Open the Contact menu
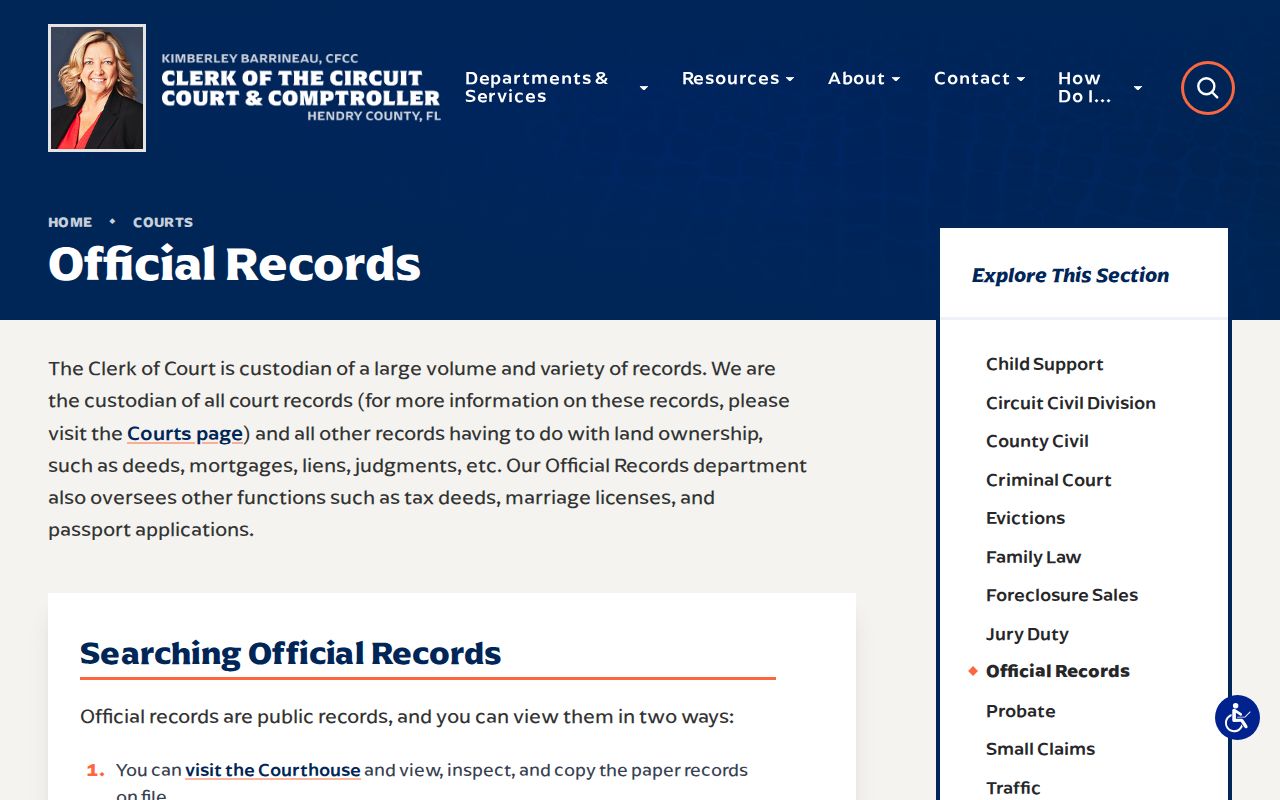The image size is (1280, 800). pos(971,78)
